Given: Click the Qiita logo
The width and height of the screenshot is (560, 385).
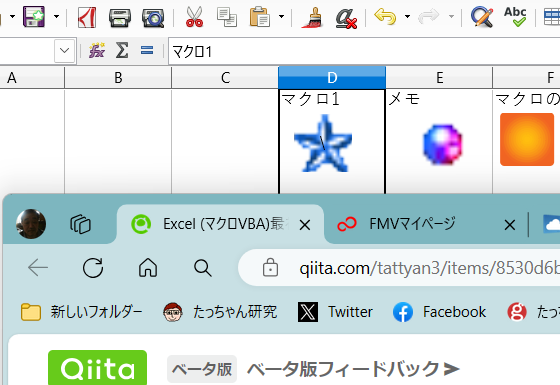Looking at the screenshot, I should coord(98,368).
